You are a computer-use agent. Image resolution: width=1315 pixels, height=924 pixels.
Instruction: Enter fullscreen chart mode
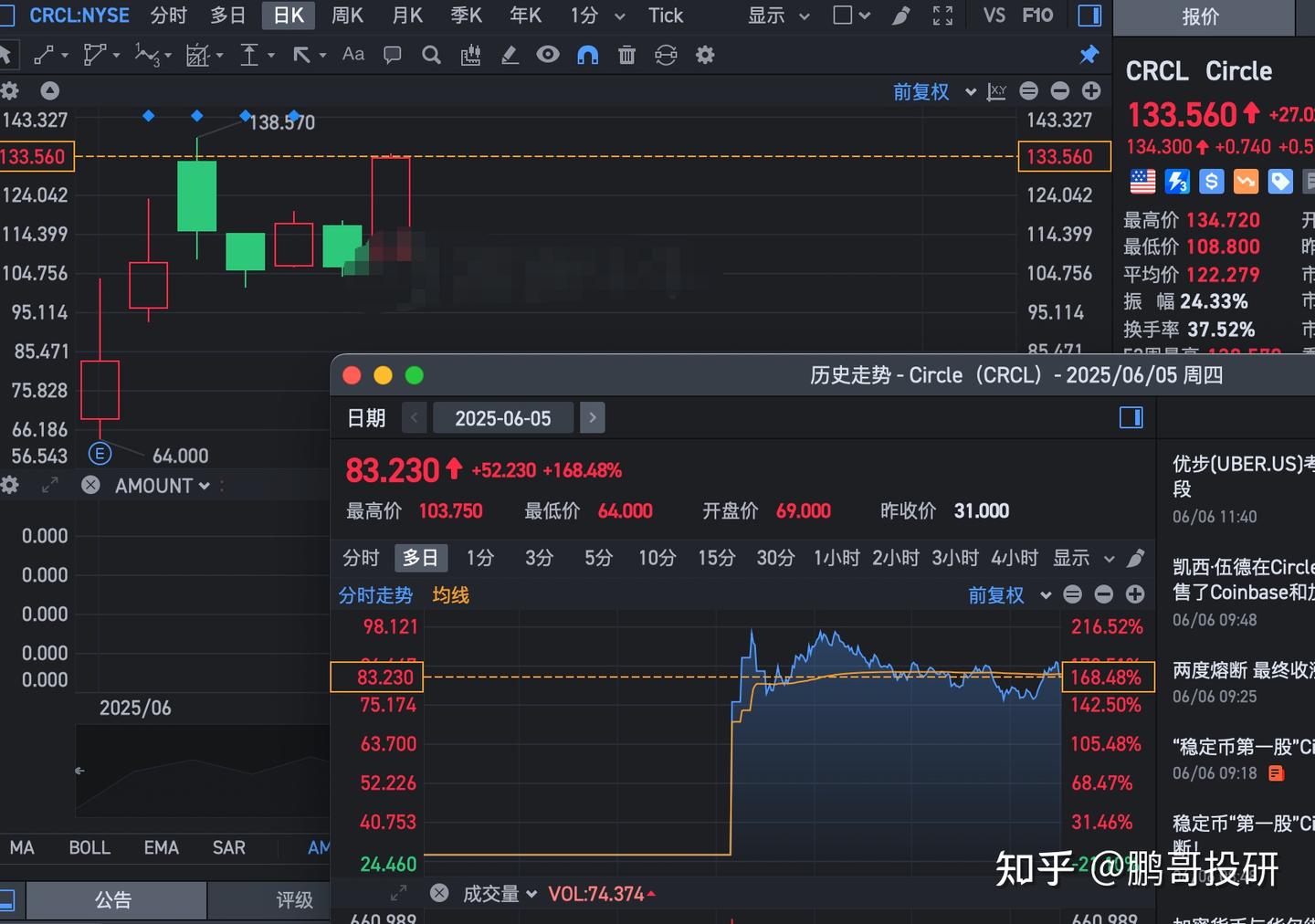click(943, 16)
